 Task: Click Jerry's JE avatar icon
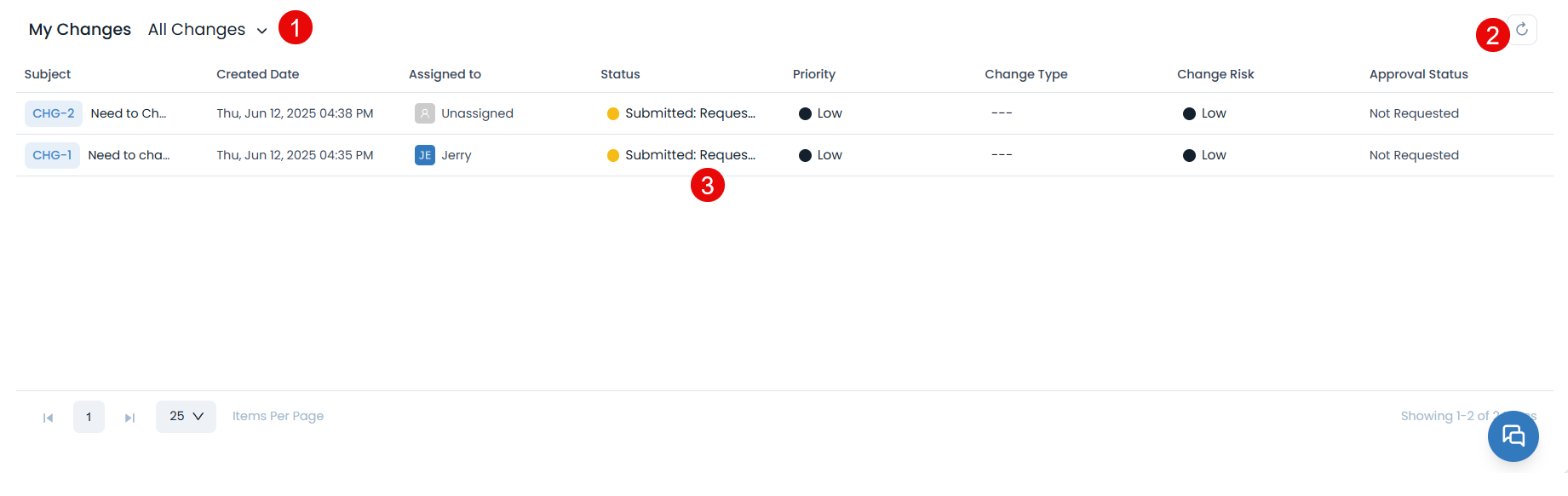(424, 155)
